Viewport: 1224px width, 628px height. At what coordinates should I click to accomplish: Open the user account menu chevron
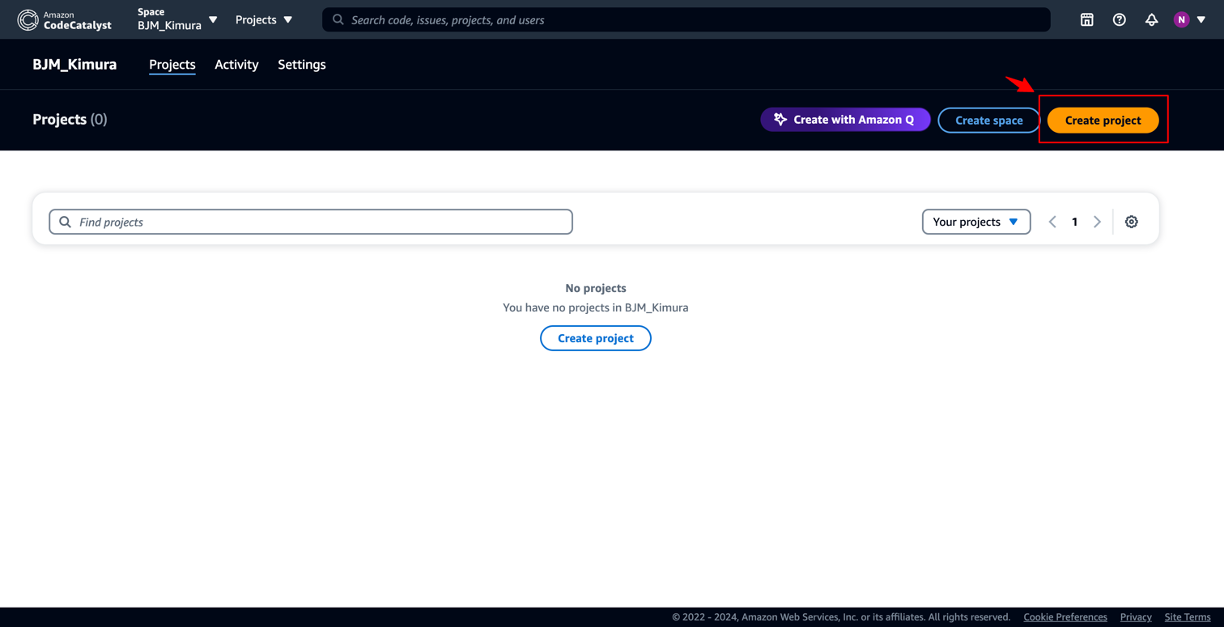(1201, 19)
